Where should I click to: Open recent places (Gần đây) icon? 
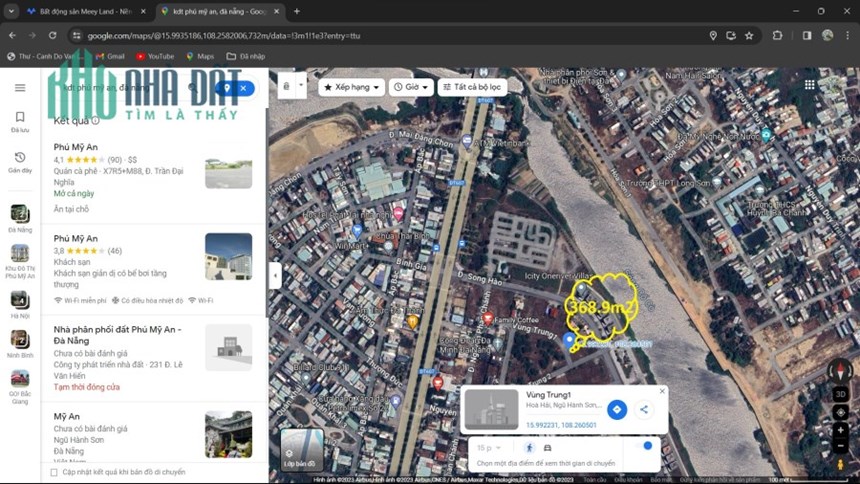(x=20, y=162)
